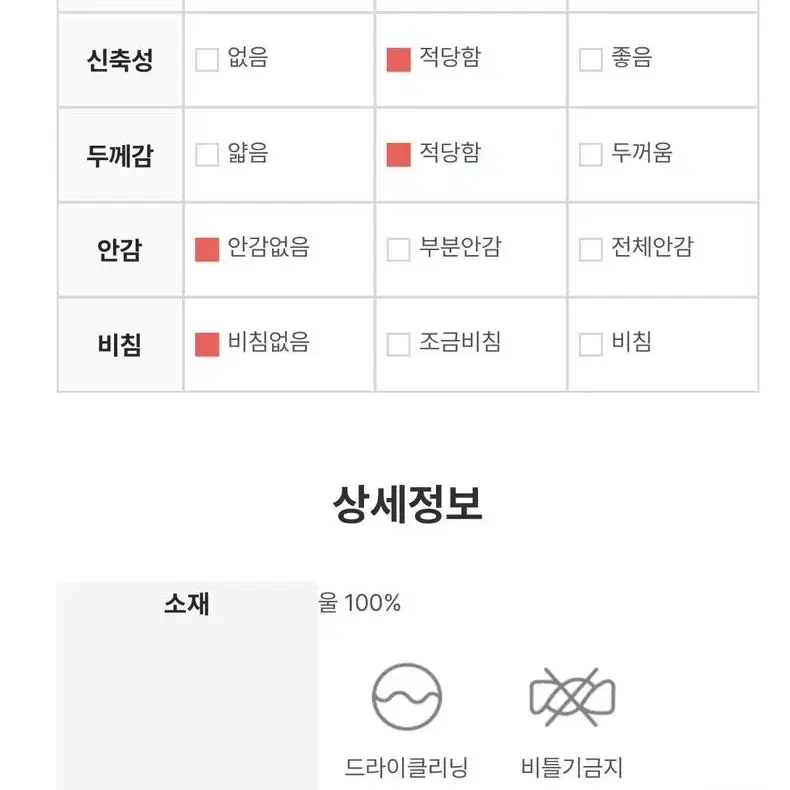The height and width of the screenshot is (790, 790).
Task: Check the 부분안감 box
Action: point(399,249)
